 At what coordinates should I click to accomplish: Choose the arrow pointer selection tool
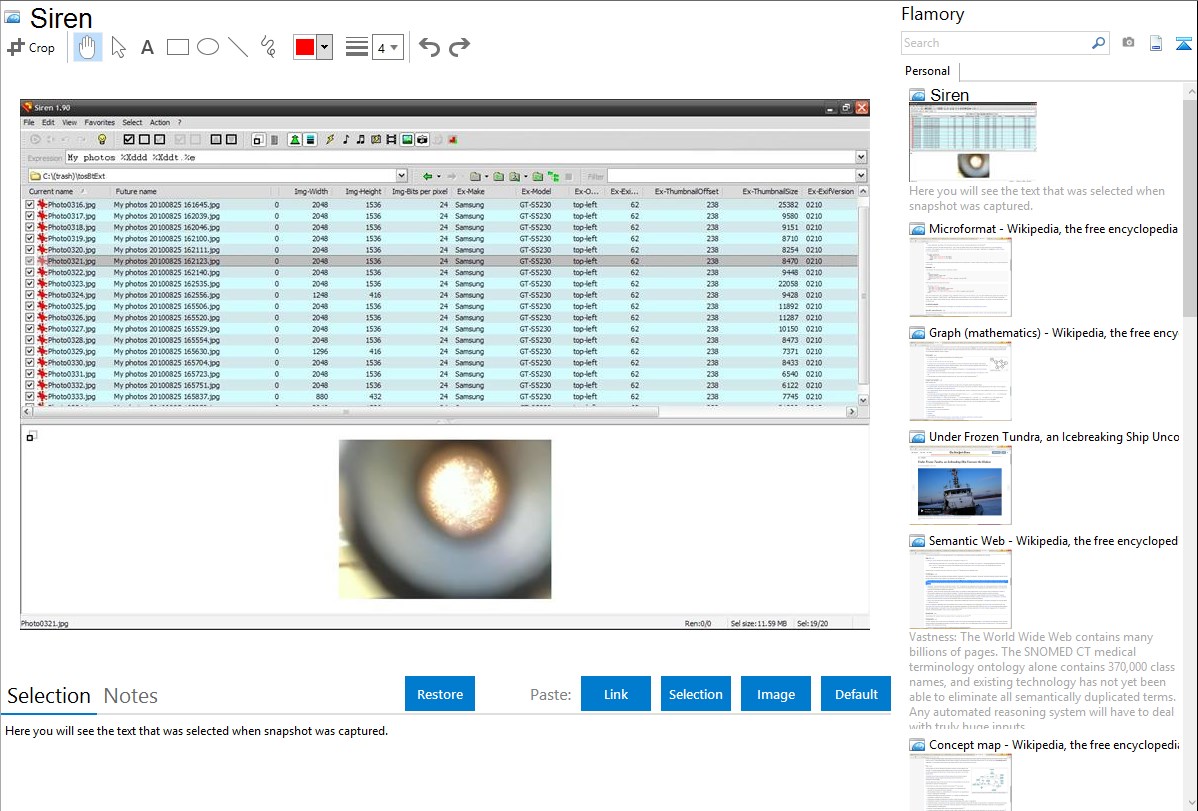pyautogui.click(x=118, y=47)
